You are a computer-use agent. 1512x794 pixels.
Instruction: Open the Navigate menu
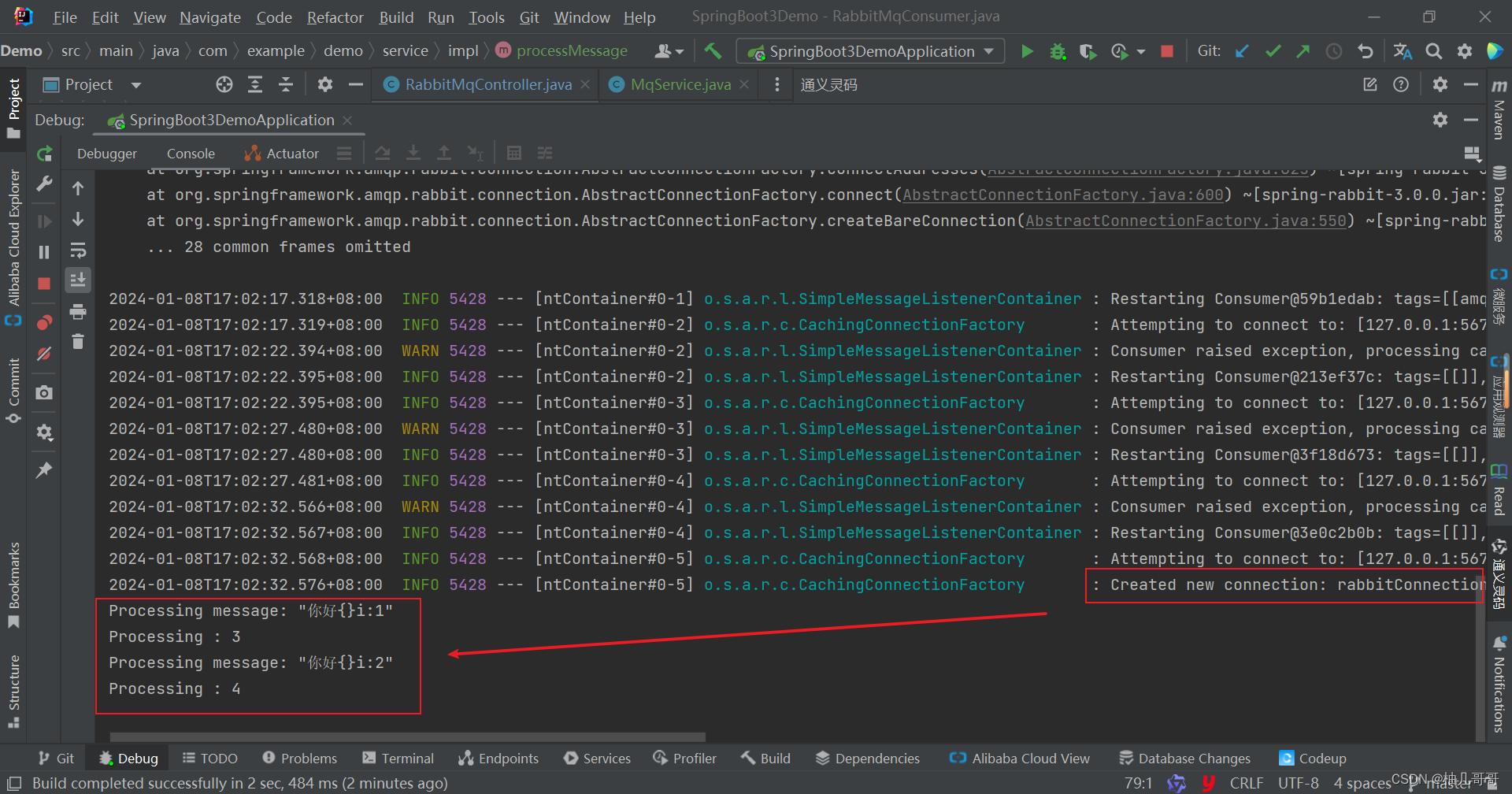210,17
